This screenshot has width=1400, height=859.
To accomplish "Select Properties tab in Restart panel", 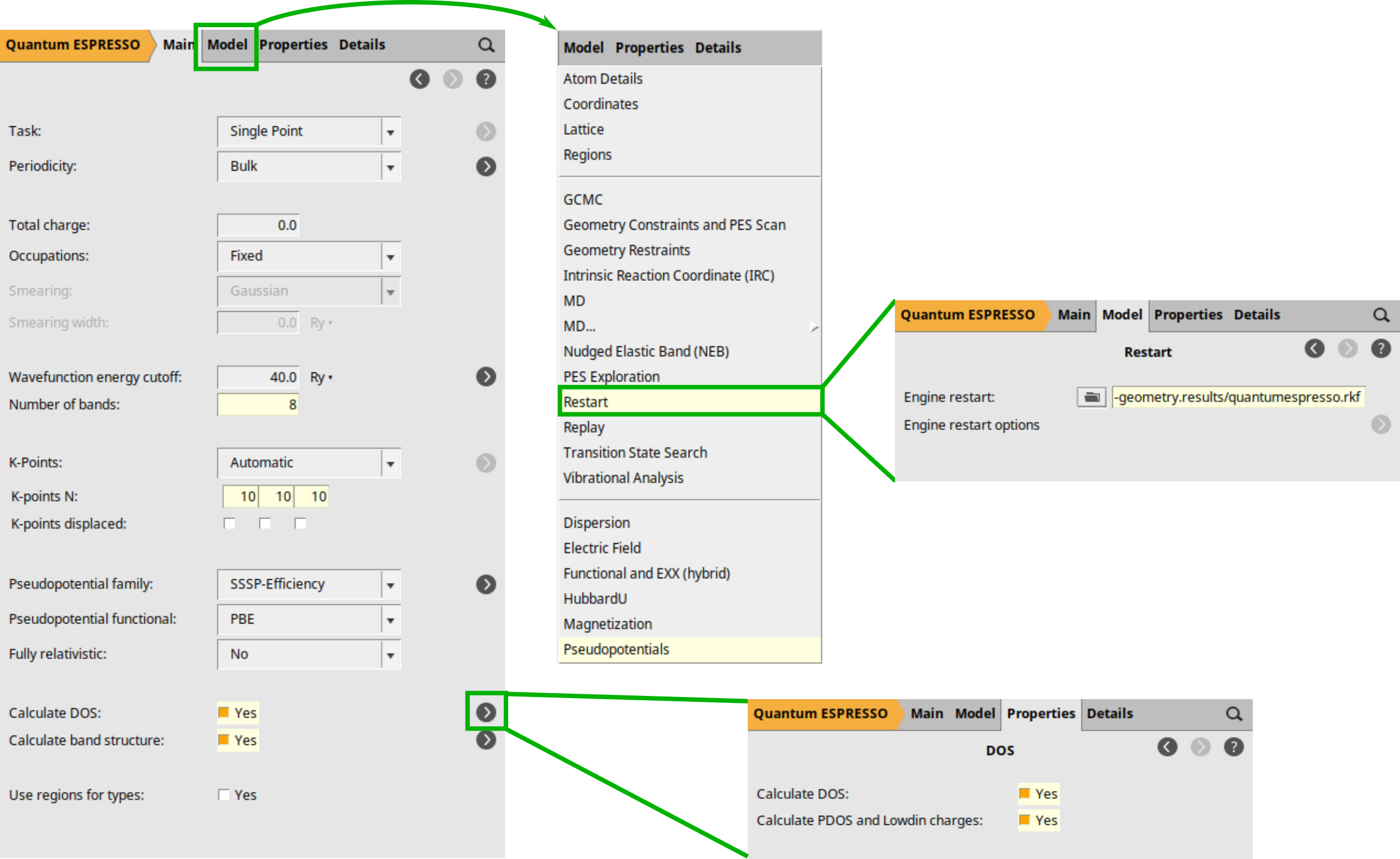I will point(1187,315).
